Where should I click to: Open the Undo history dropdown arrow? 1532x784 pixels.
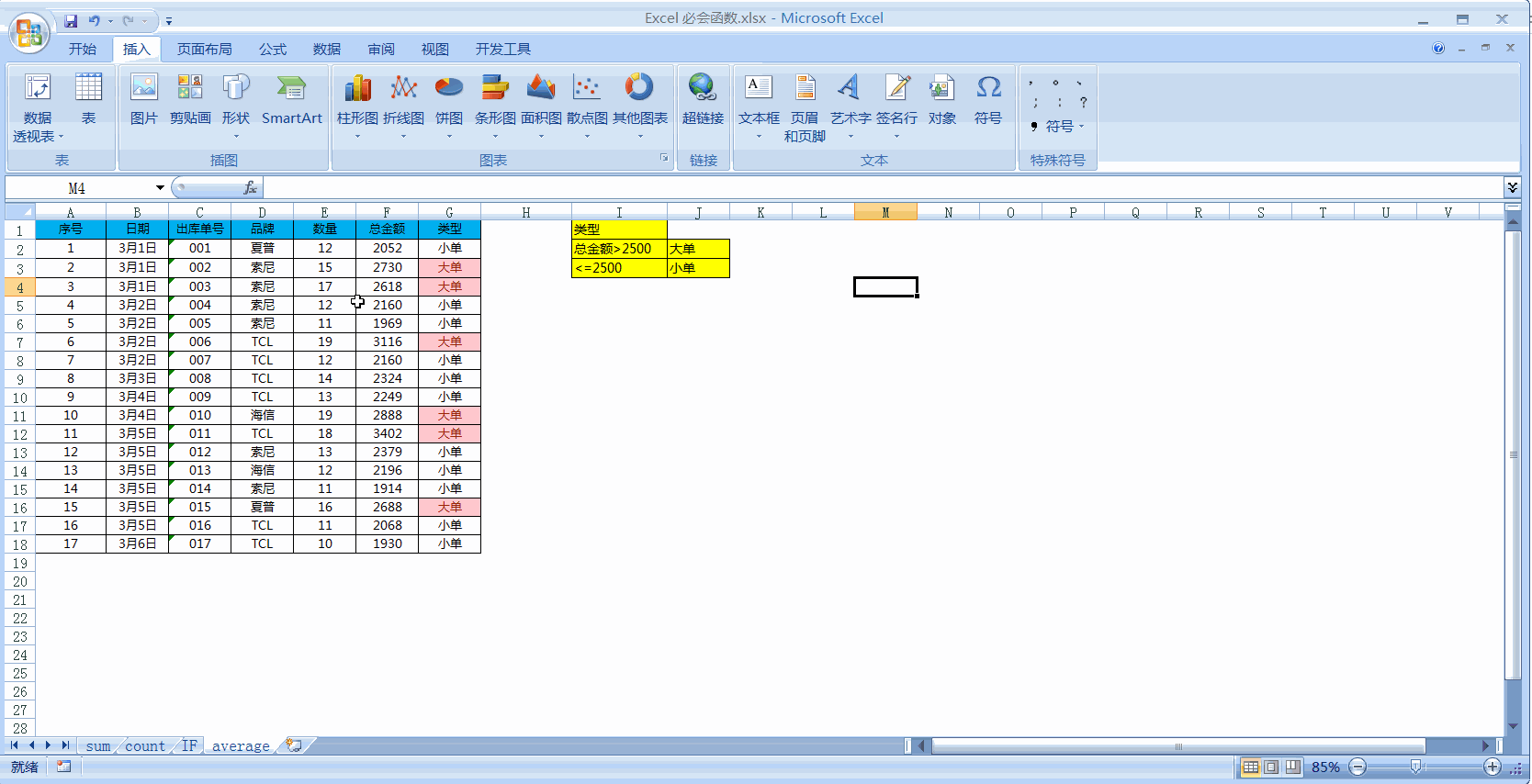tap(110, 21)
